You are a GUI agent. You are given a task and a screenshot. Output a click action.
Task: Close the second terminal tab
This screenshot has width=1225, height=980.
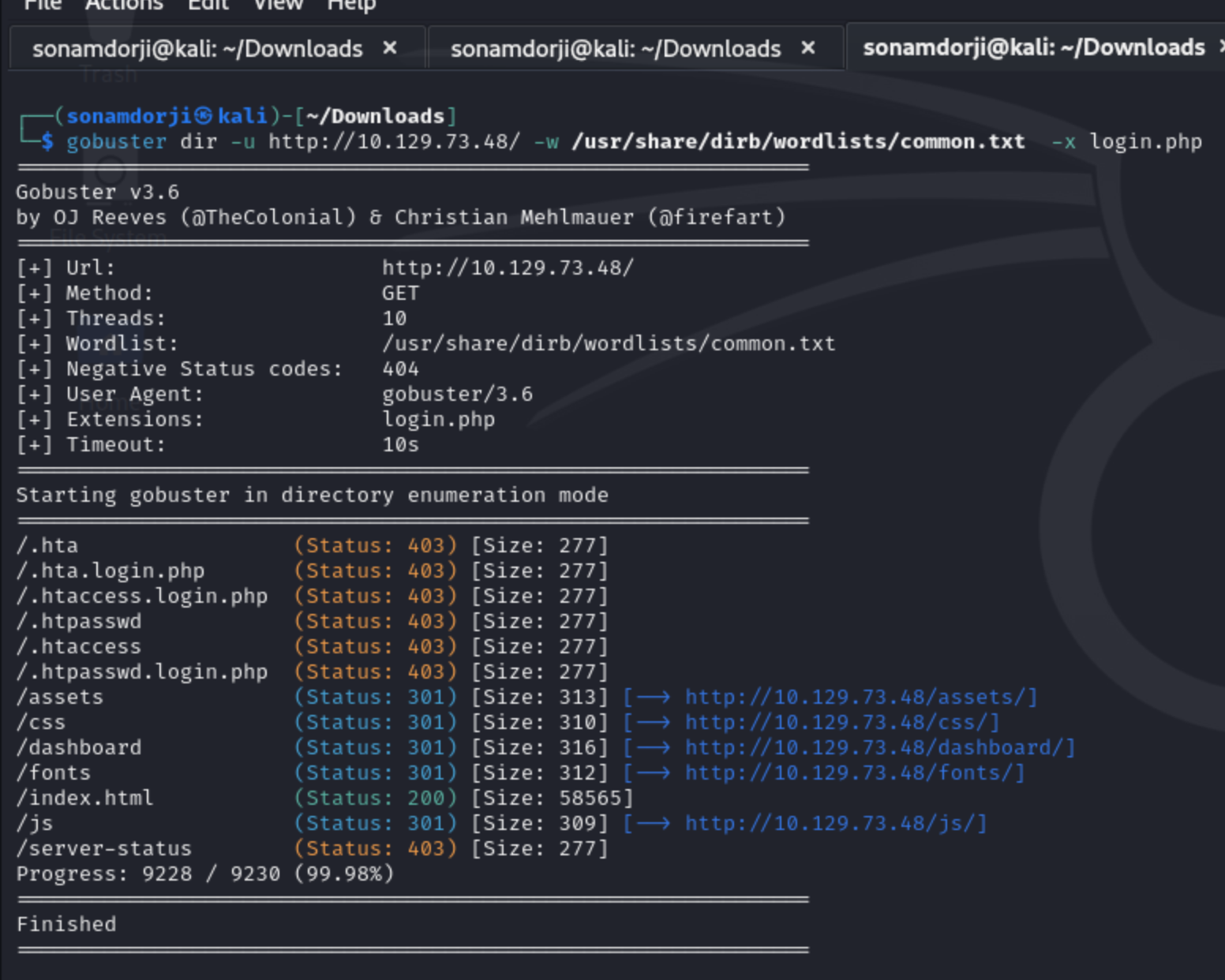coord(807,48)
